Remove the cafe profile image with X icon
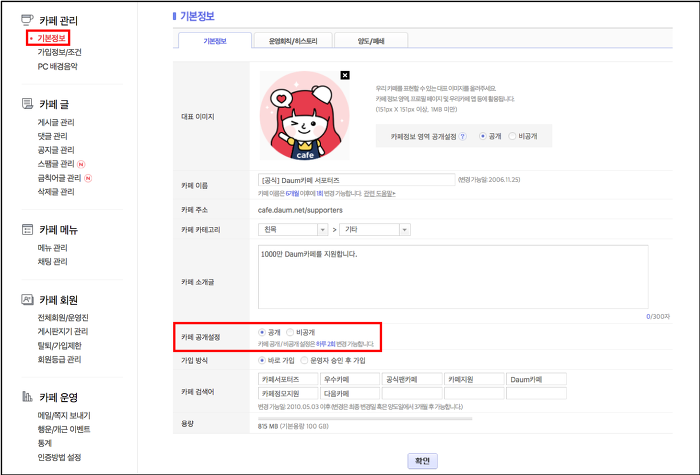Viewport: 700px width, 475px height. (x=345, y=75)
